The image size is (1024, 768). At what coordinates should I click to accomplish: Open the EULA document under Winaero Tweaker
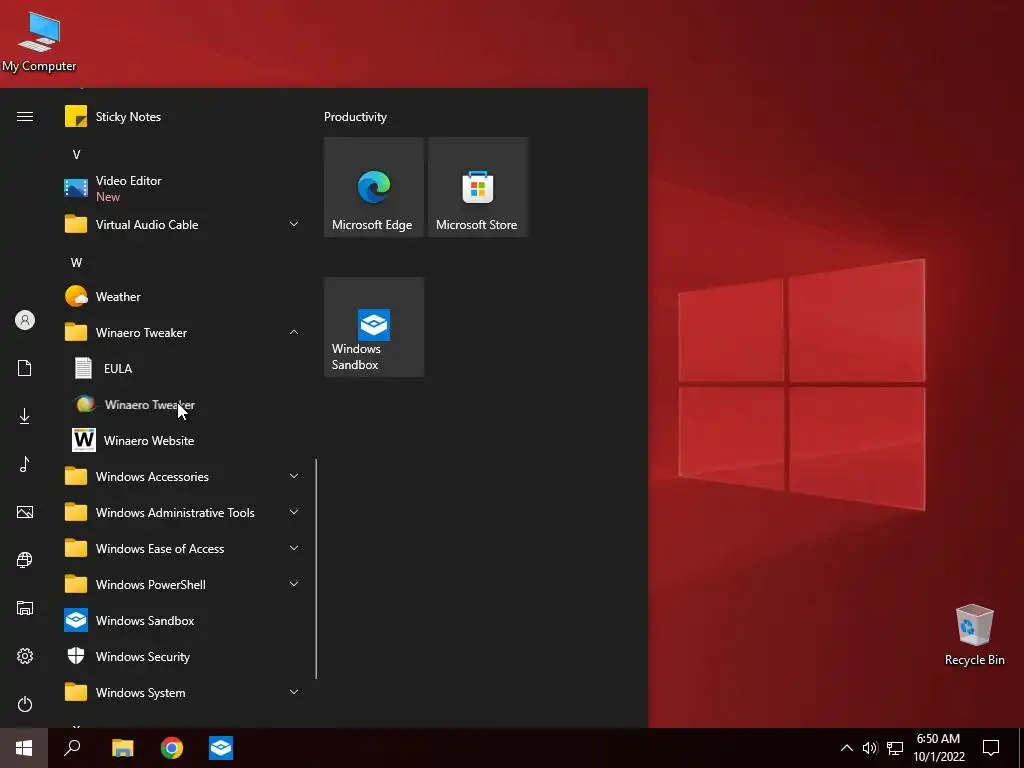coord(183,368)
